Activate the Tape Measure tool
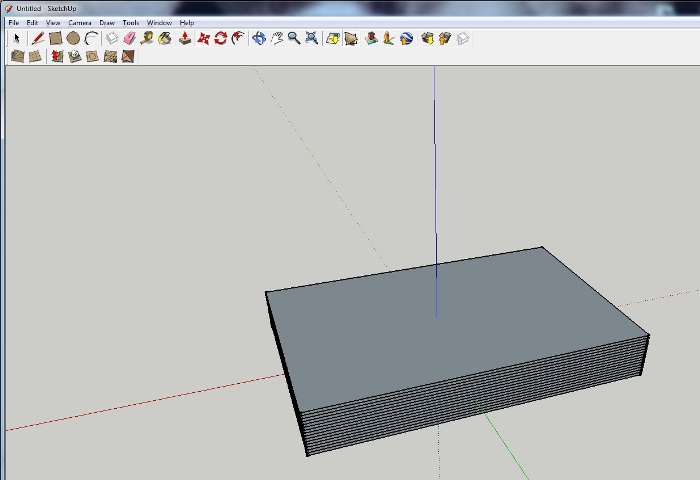Screen dimensions: 700x480 pyautogui.click(x=147, y=39)
